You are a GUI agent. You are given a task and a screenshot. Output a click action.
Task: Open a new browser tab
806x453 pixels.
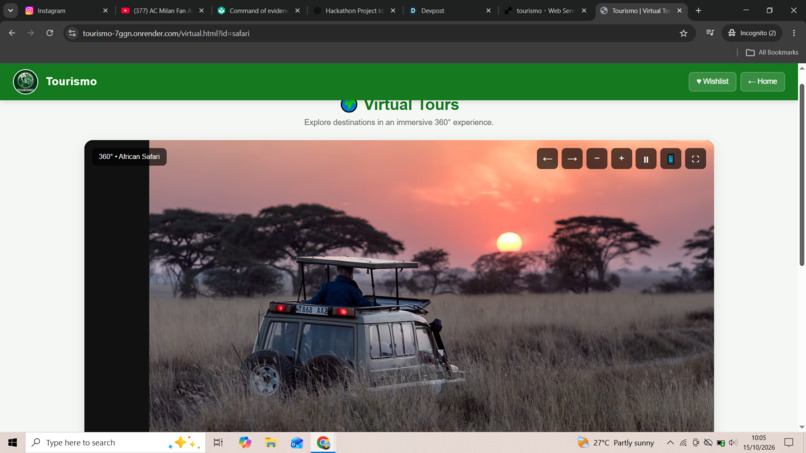[x=698, y=10]
